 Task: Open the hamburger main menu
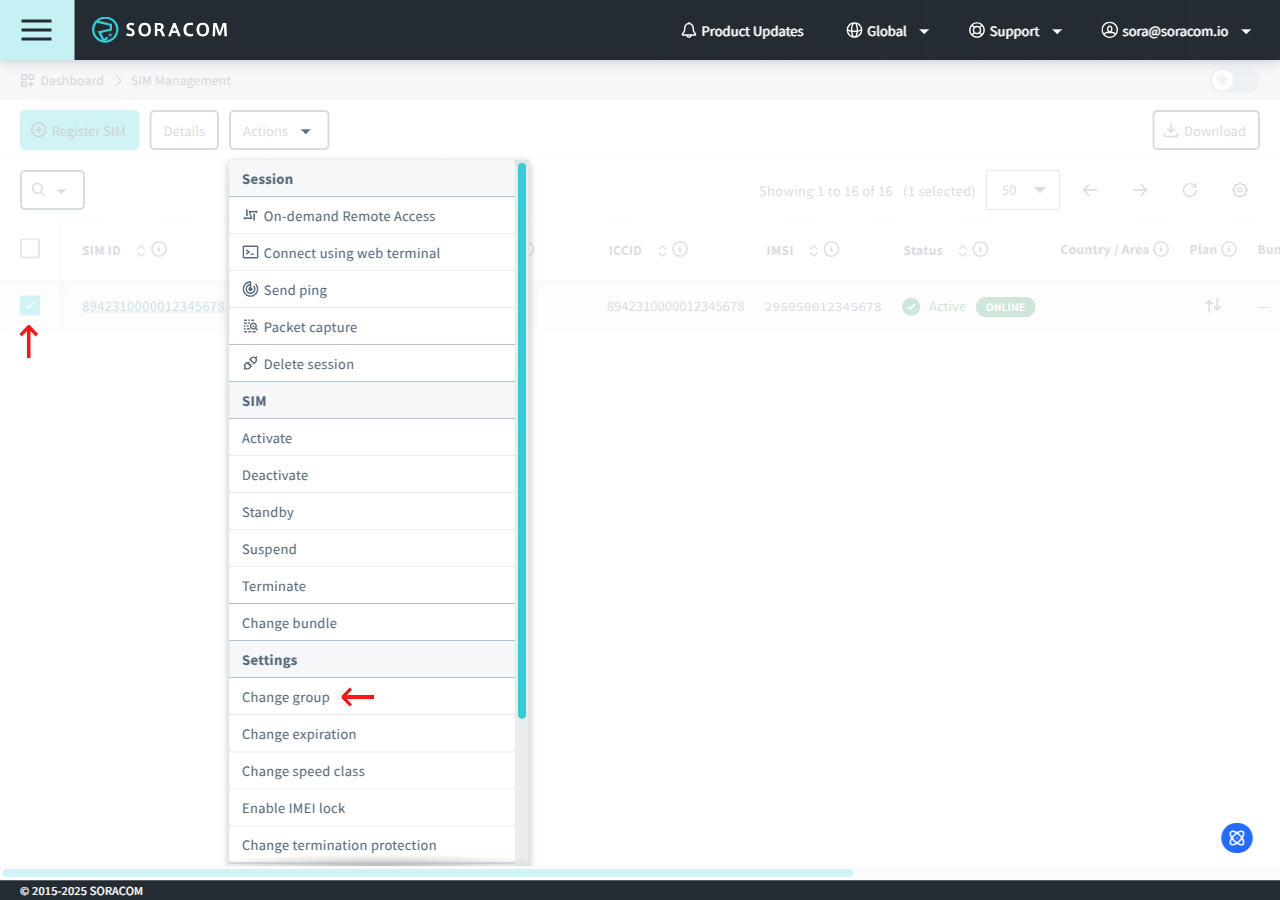pos(36,30)
